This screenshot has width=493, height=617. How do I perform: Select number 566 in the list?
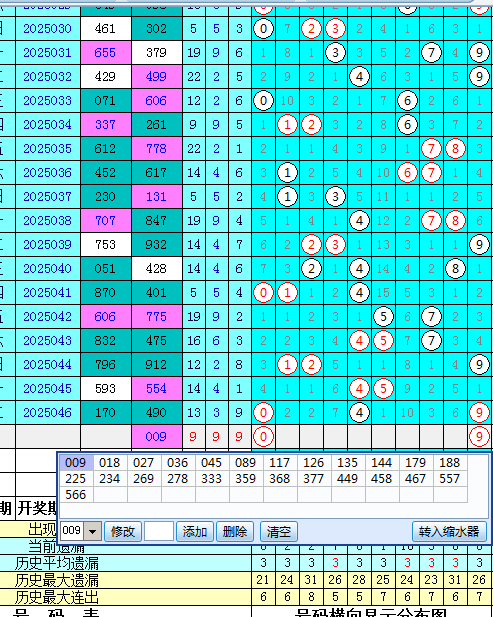pos(76,494)
